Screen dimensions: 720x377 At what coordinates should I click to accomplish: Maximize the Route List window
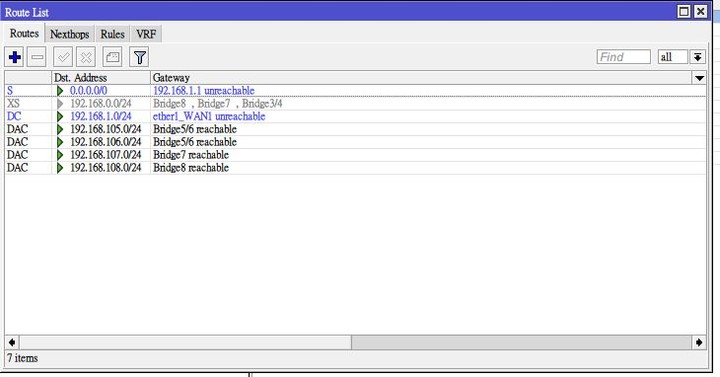point(684,11)
